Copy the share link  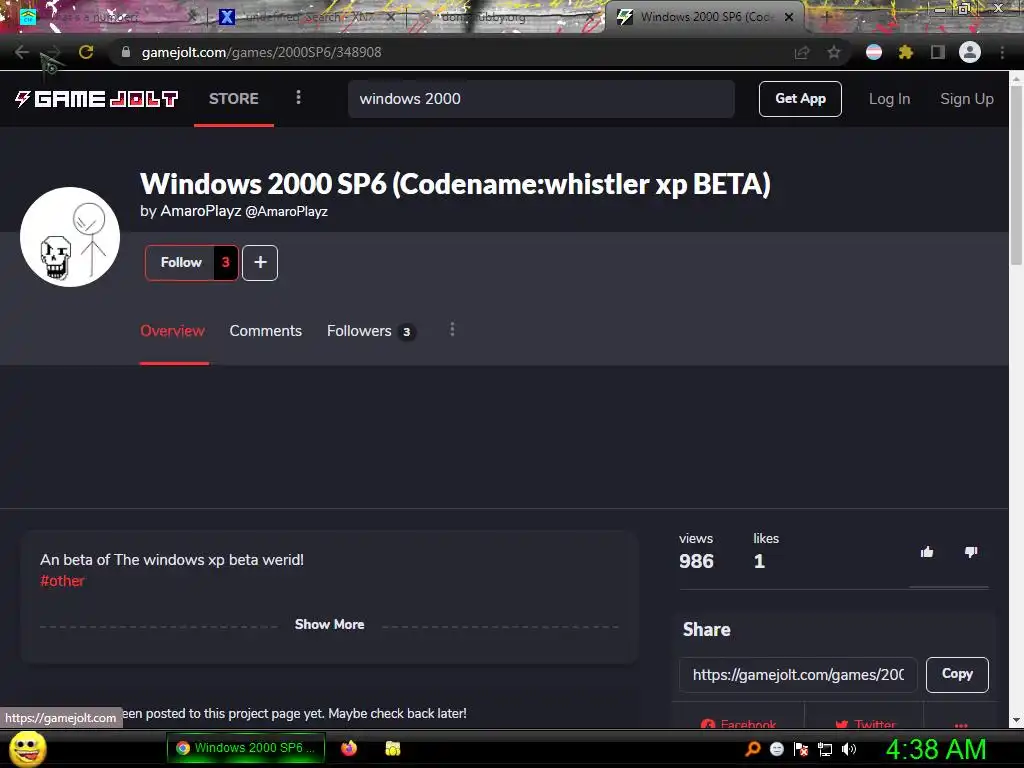(x=957, y=675)
